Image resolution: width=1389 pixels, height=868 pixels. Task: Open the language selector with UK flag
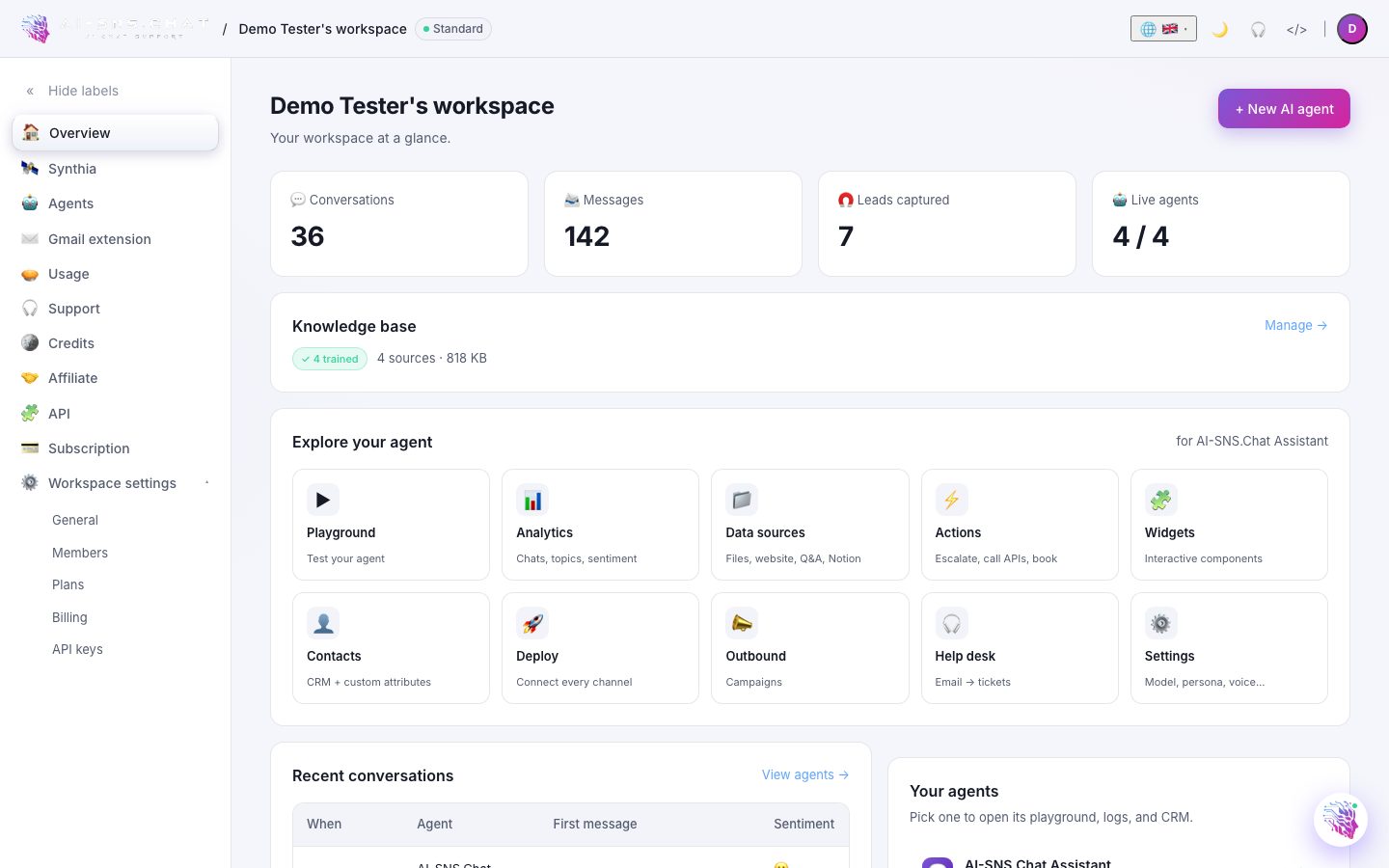click(1163, 29)
